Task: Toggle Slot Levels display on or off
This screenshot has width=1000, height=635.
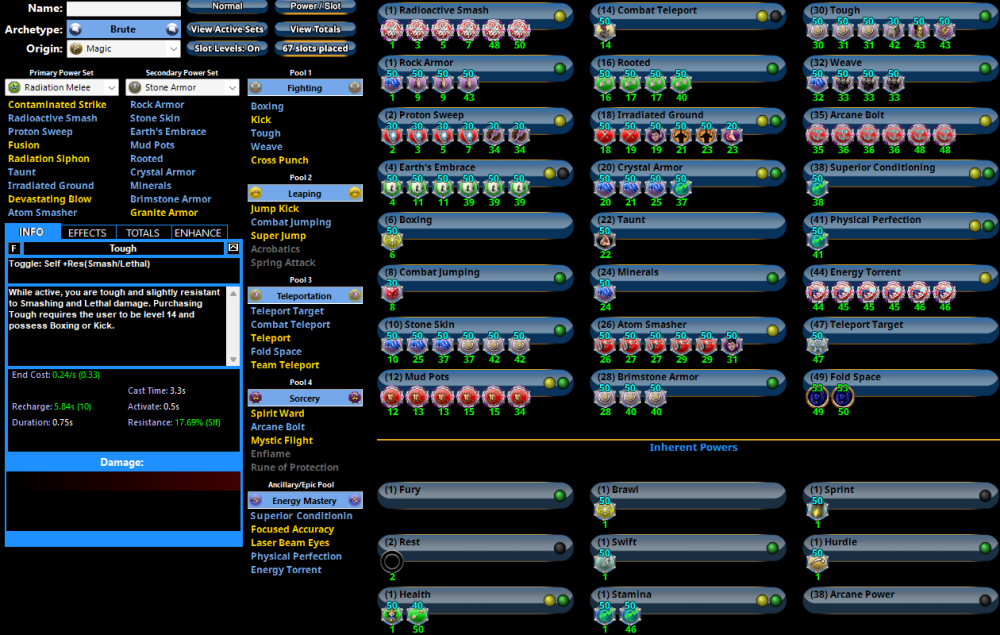Action: click(x=227, y=48)
